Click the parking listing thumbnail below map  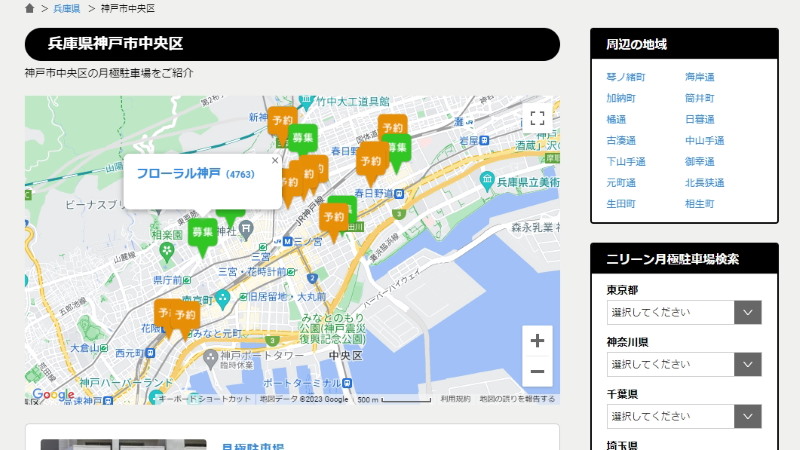click(x=123, y=444)
